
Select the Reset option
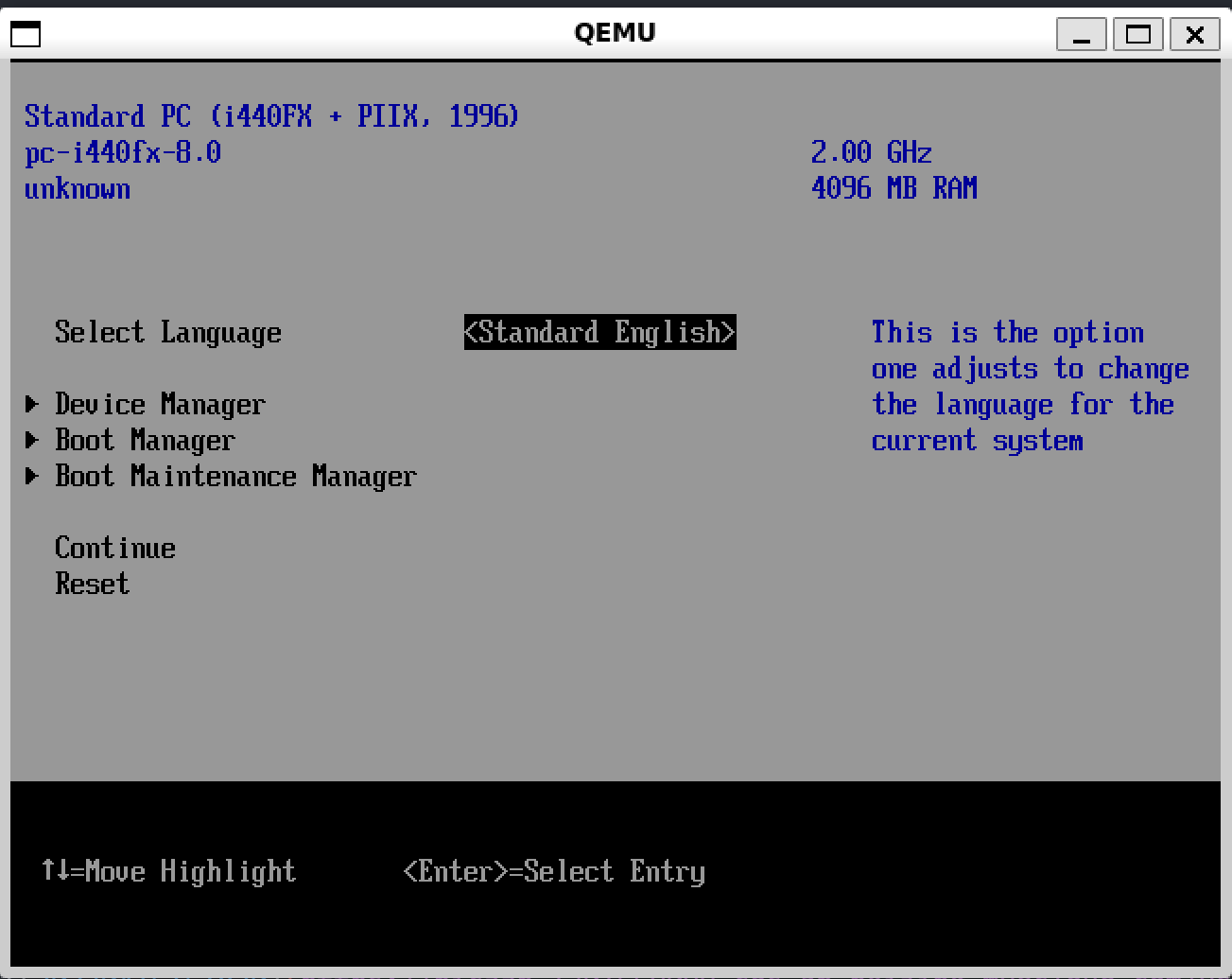pos(92,585)
